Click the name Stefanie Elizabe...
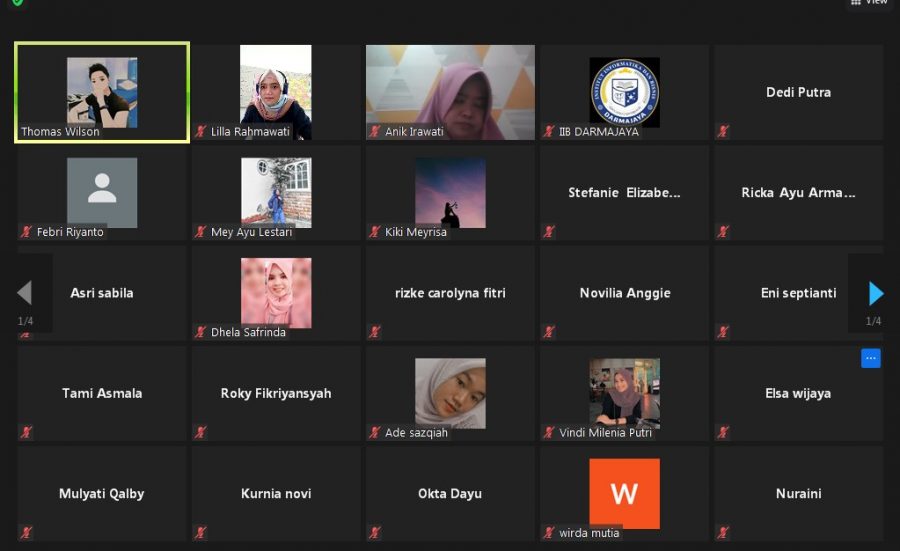This screenshot has width=900, height=551. (624, 193)
